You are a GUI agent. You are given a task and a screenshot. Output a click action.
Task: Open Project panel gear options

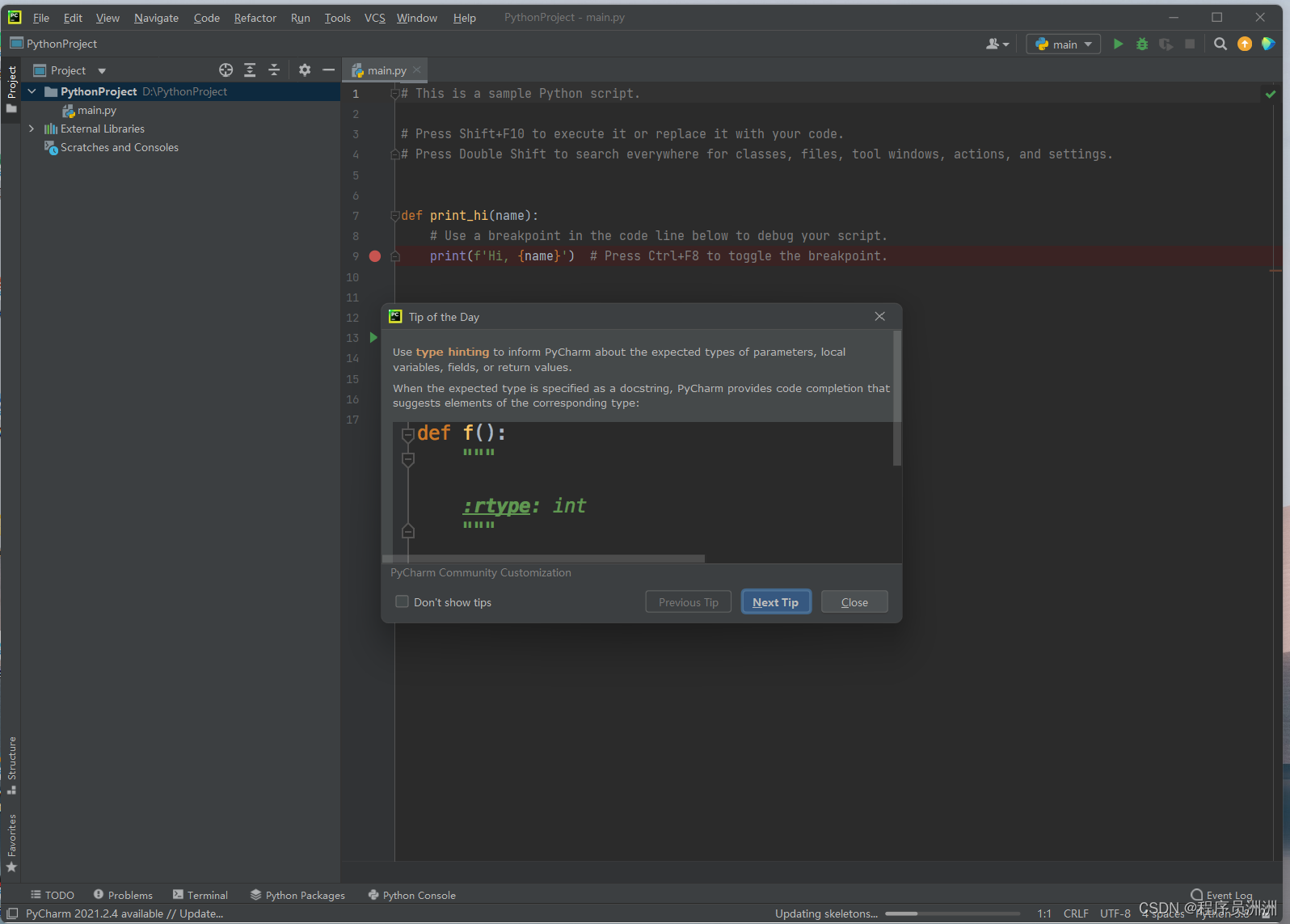305,70
